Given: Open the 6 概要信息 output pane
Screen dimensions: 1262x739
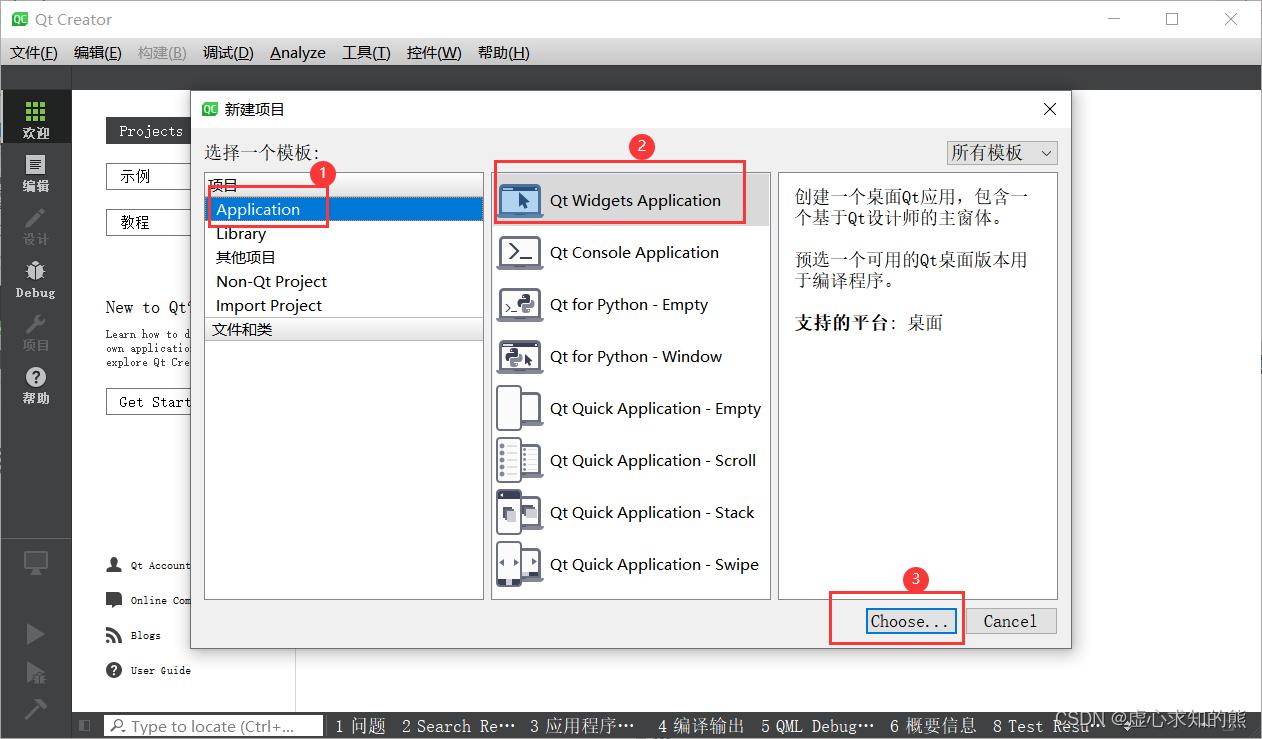Looking at the screenshot, I should click(x=933, y=726).
